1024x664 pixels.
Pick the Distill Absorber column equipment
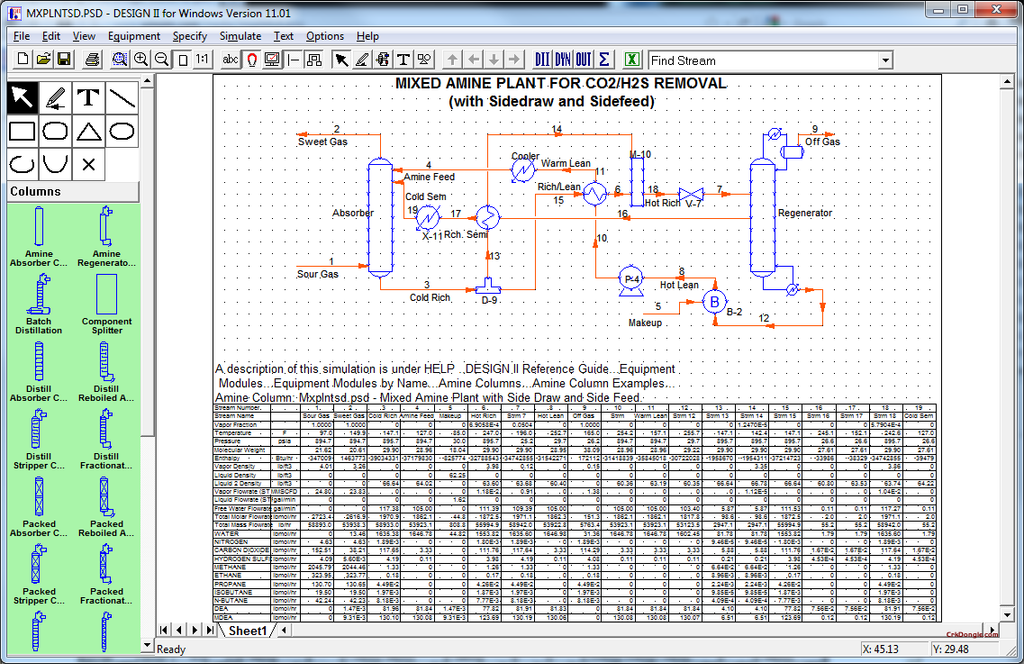(39, 372)
